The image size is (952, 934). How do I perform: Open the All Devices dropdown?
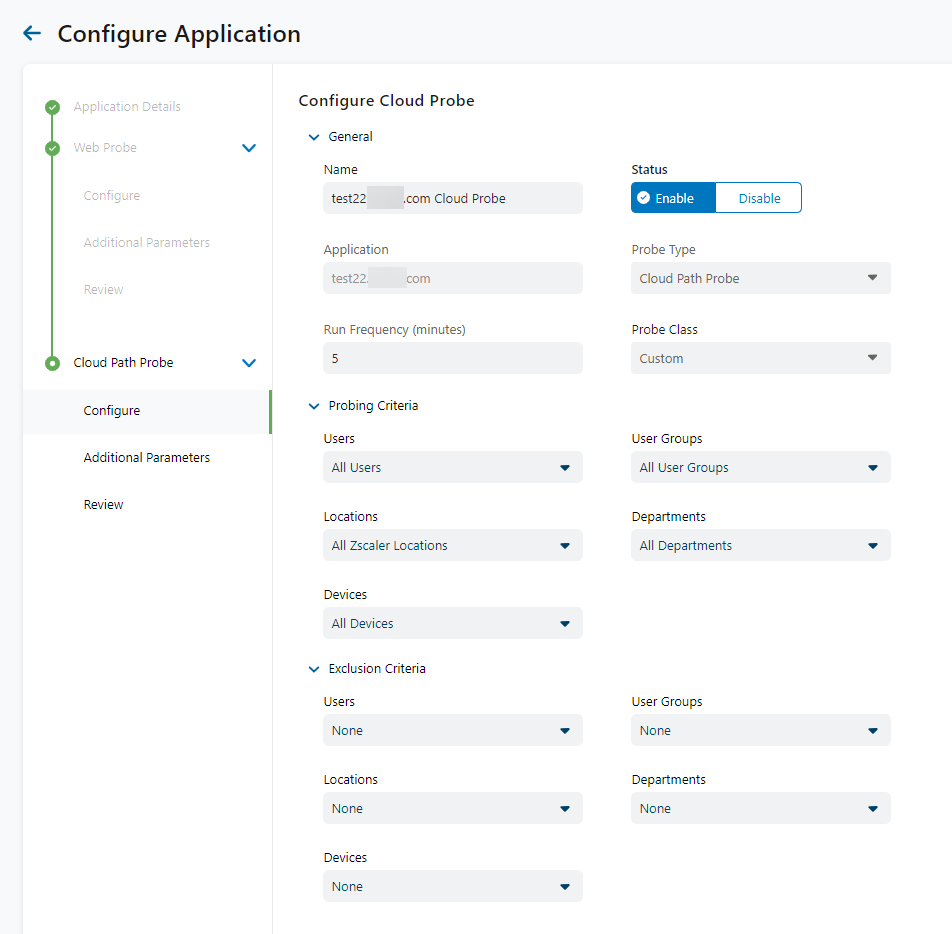[x=453, y=624]
